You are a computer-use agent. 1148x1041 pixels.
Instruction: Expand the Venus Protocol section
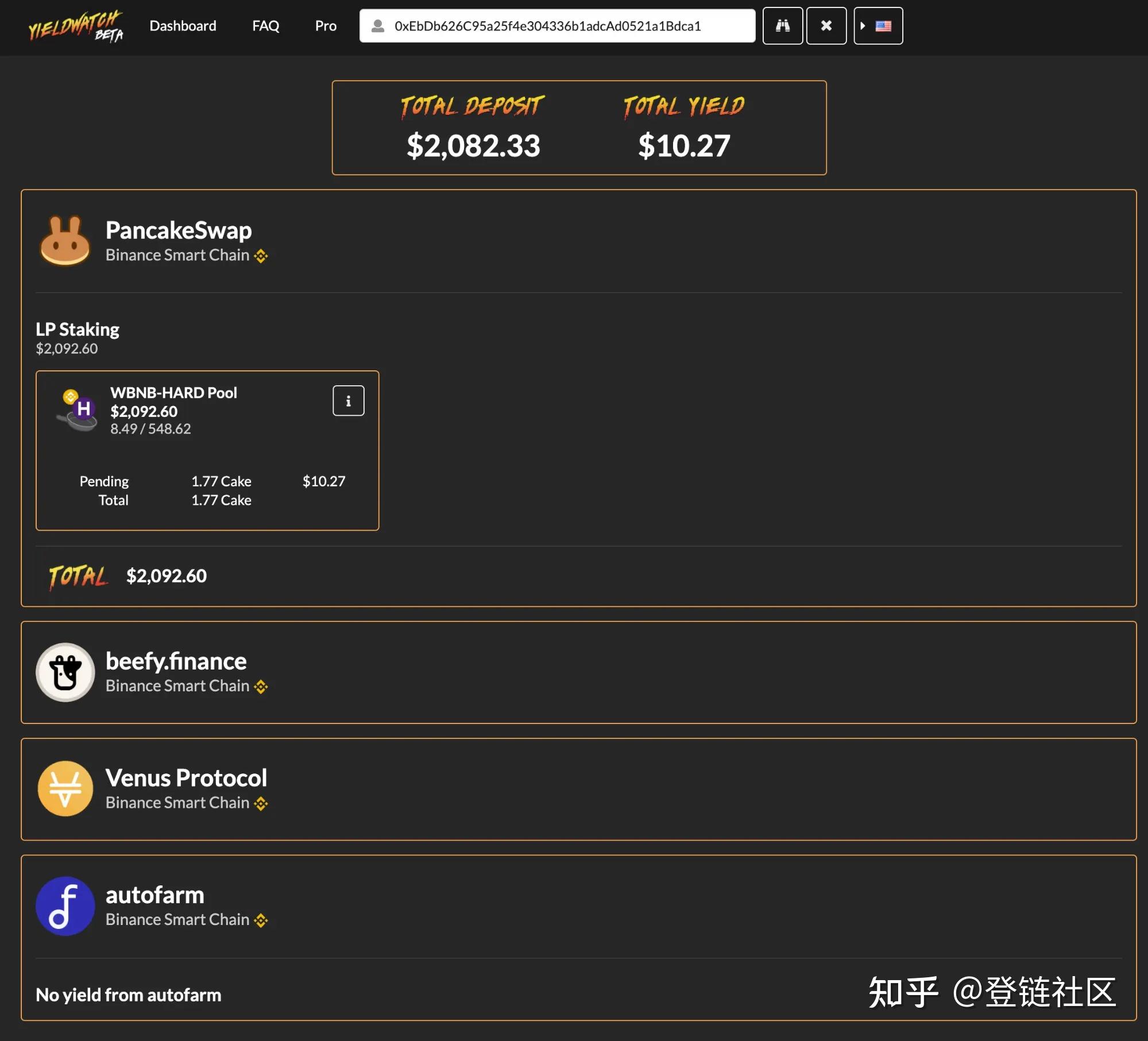coord(579,789)
